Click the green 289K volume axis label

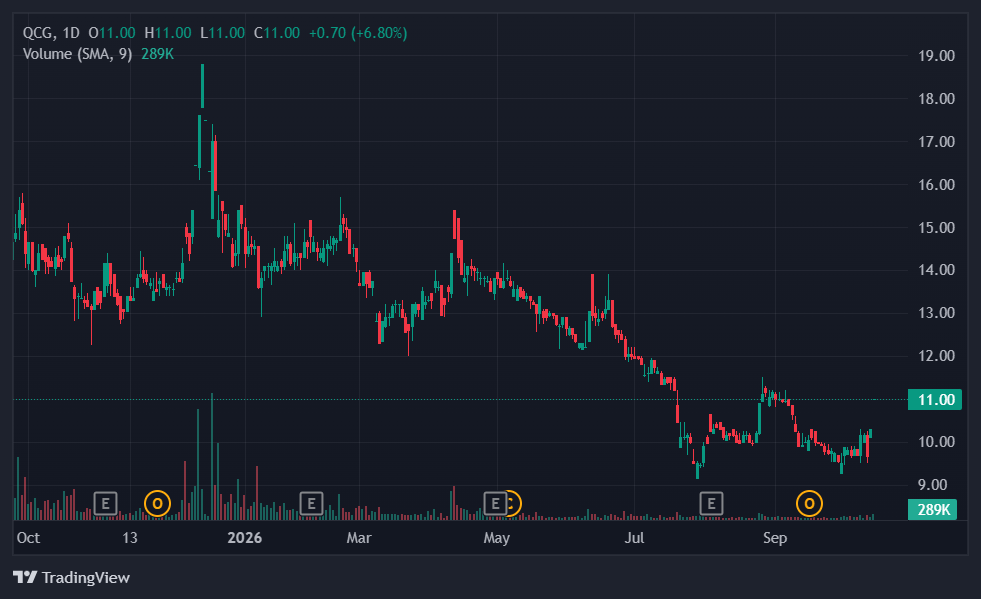click(x=932, y=509)
